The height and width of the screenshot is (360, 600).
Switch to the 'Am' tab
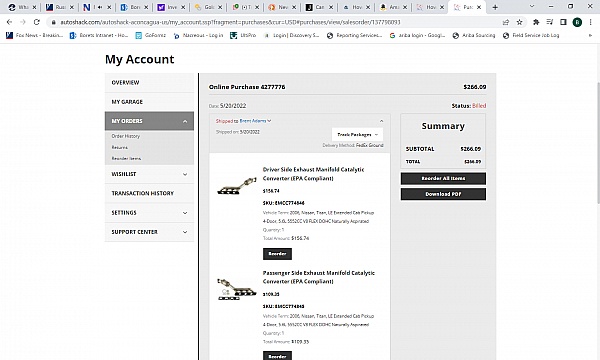pyautogui.click(x=393, y=7)
